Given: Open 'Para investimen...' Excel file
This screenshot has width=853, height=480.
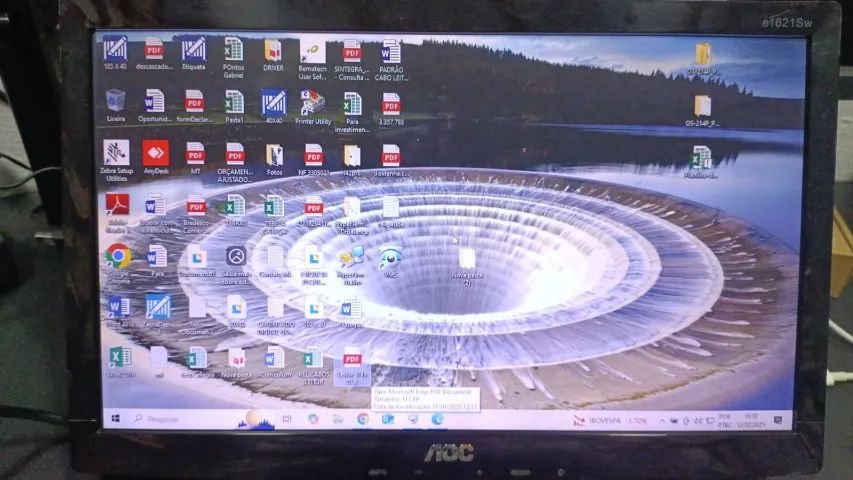Looking at the screenshot, I should pos(352,113).
